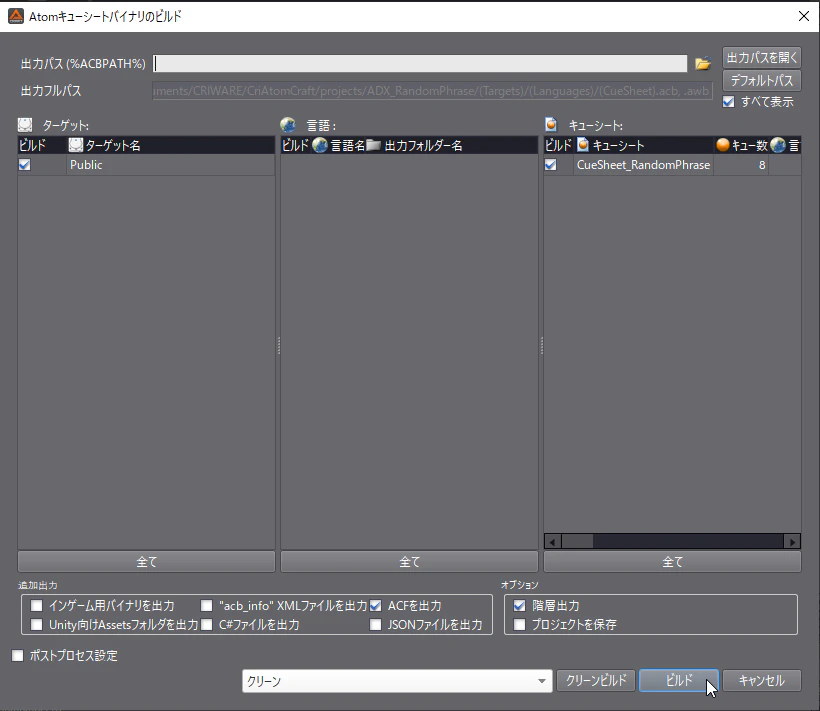Select the CueSheet_RandomPhrase row text
This screenshot has height=711, width=820.
pos(643,165)
